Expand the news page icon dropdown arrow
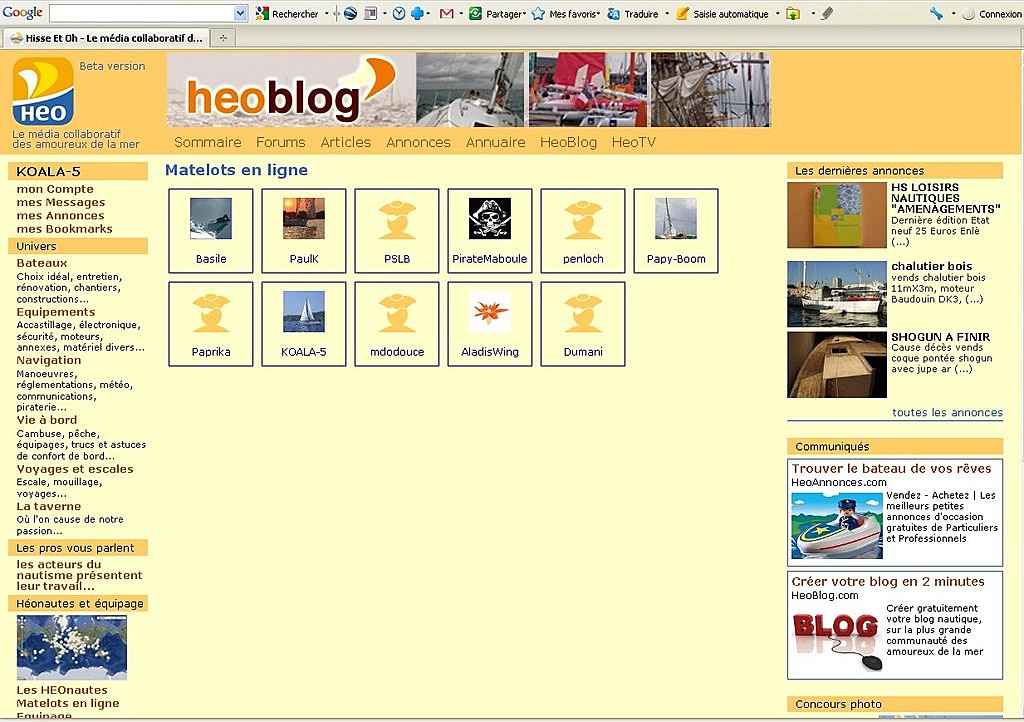 pos(385,14)
